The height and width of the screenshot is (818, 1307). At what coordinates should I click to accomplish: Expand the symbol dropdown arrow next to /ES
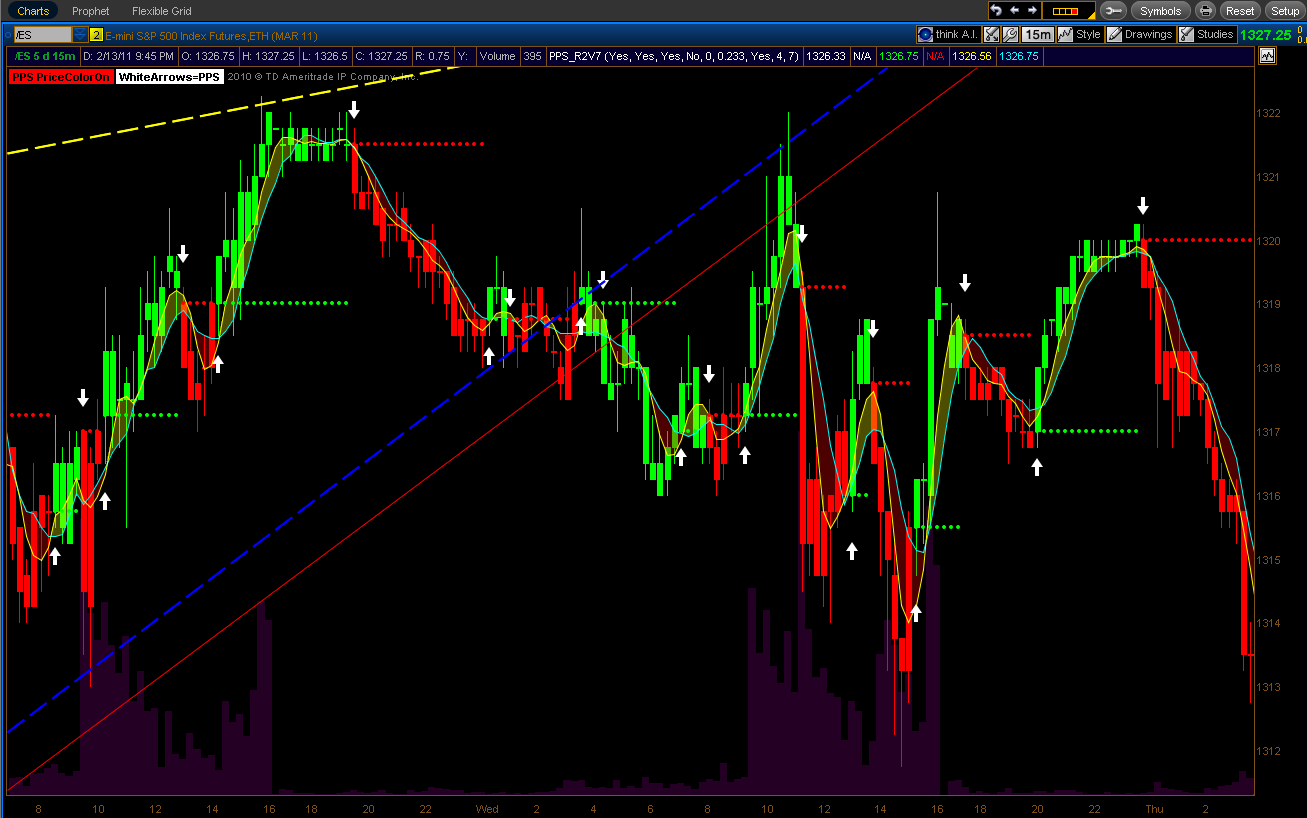click(80, 35)
